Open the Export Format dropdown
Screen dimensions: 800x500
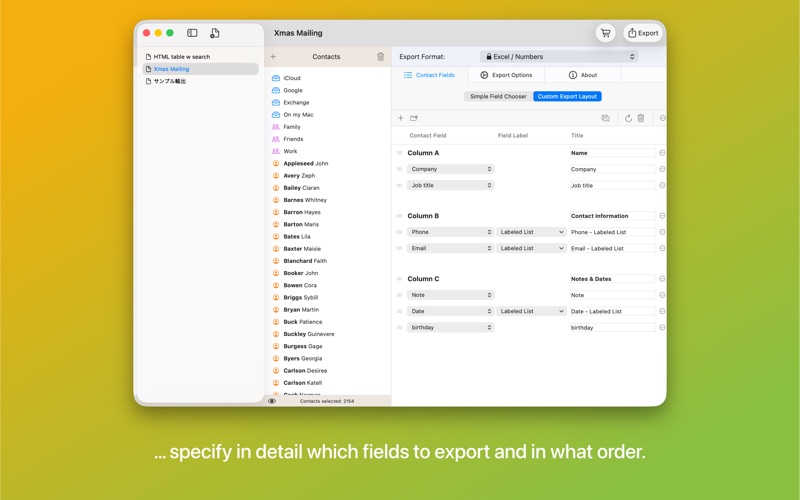coord(559,57)
